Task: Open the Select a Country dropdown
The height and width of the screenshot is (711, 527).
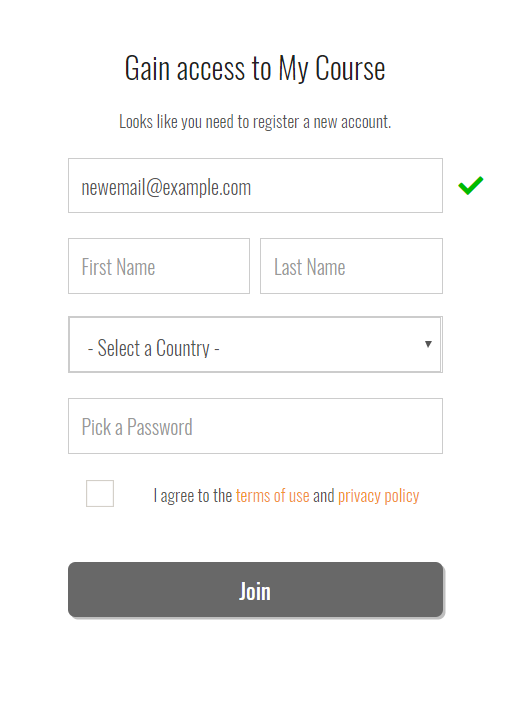Action: [255, 345]
